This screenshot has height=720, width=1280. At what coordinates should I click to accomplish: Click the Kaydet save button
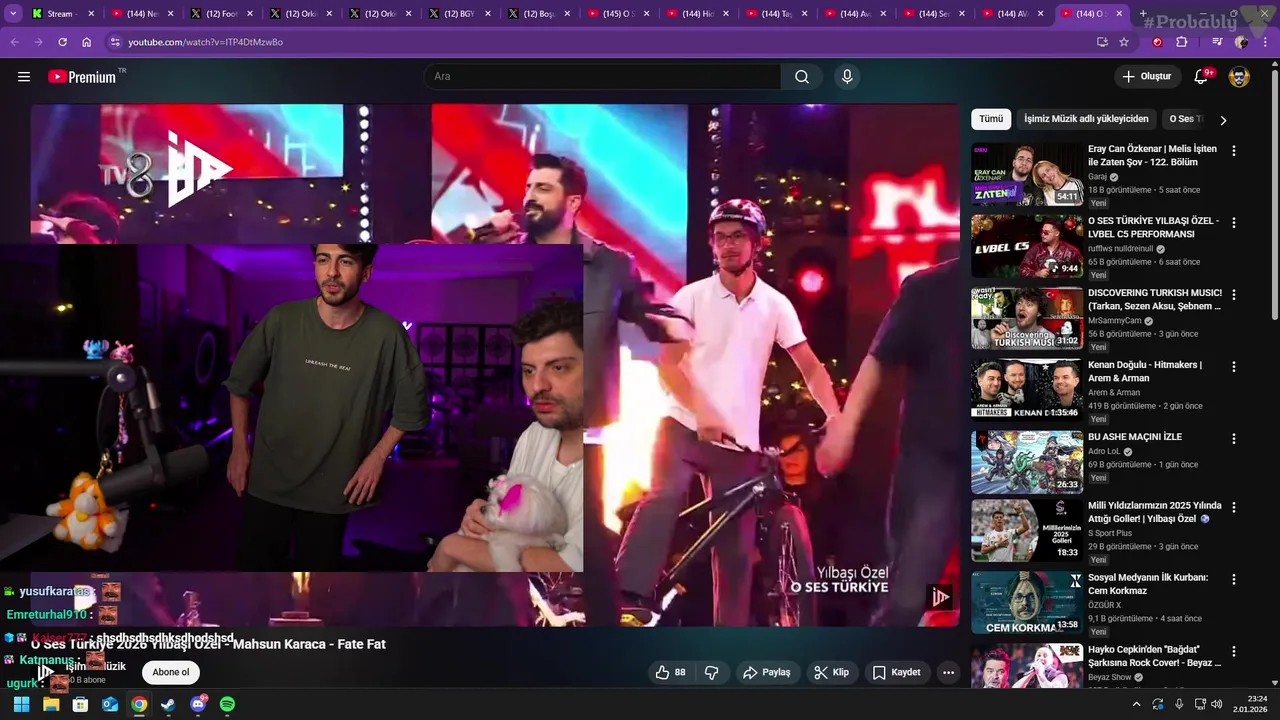(896, 672)
